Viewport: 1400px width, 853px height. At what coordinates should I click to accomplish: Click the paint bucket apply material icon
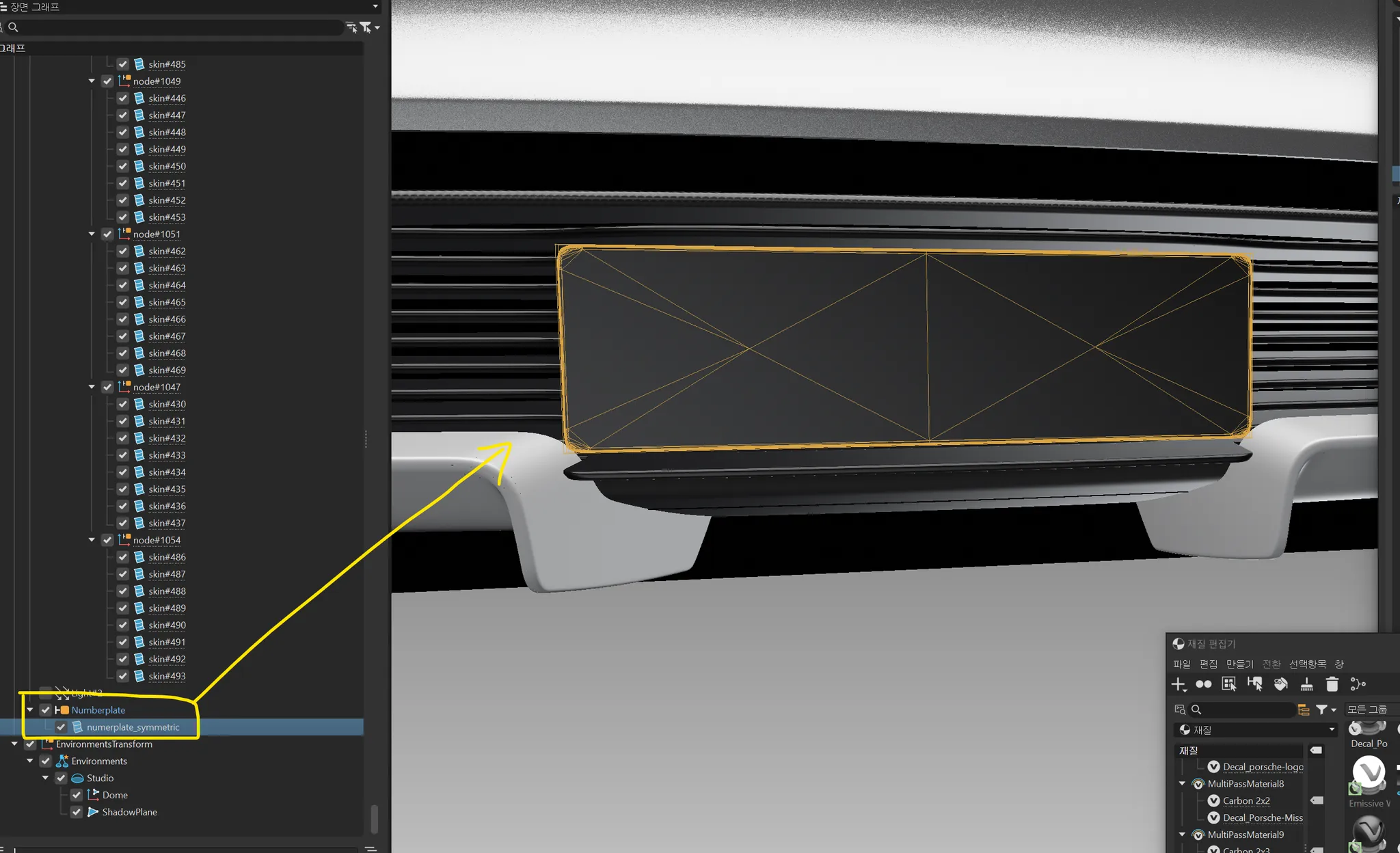point(1280,684)
